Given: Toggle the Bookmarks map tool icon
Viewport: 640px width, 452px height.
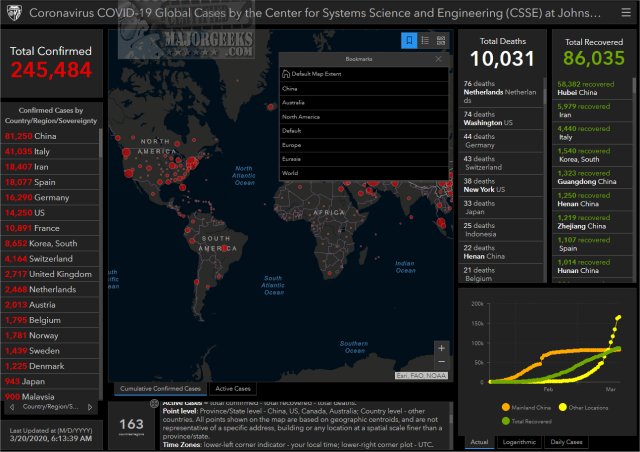Looking at the screenshot, I should point(409,40).
